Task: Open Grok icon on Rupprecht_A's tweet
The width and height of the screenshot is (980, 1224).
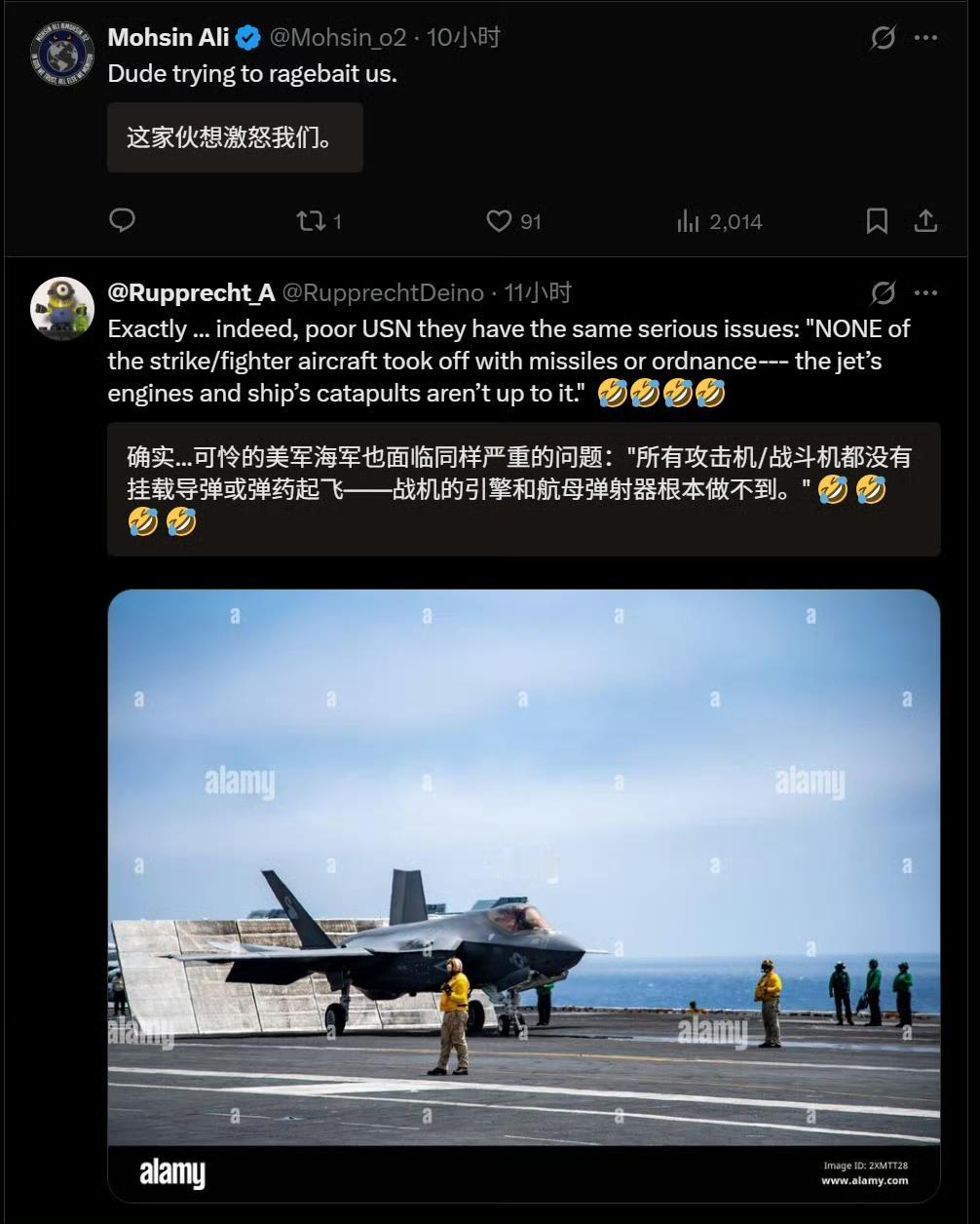Action: [883, 292]
